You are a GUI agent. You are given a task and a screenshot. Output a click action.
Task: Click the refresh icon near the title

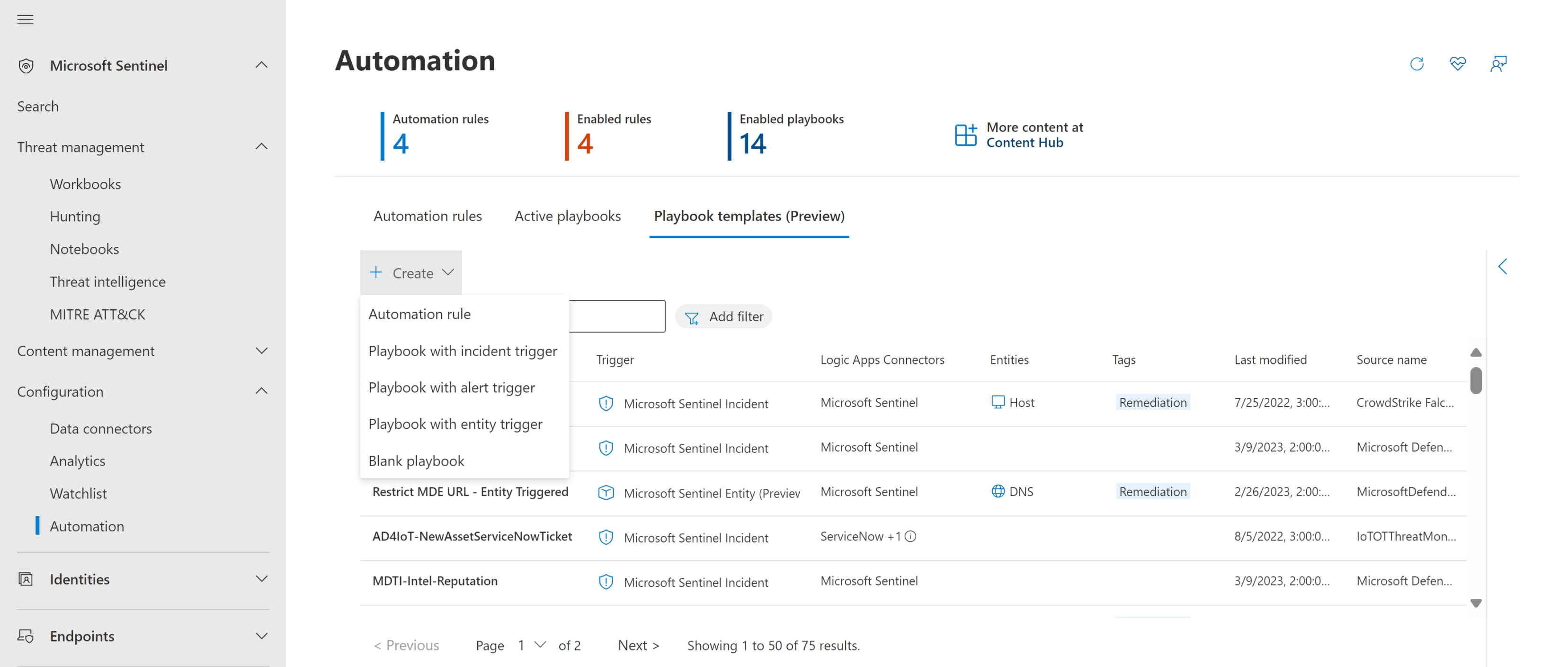1417,64
